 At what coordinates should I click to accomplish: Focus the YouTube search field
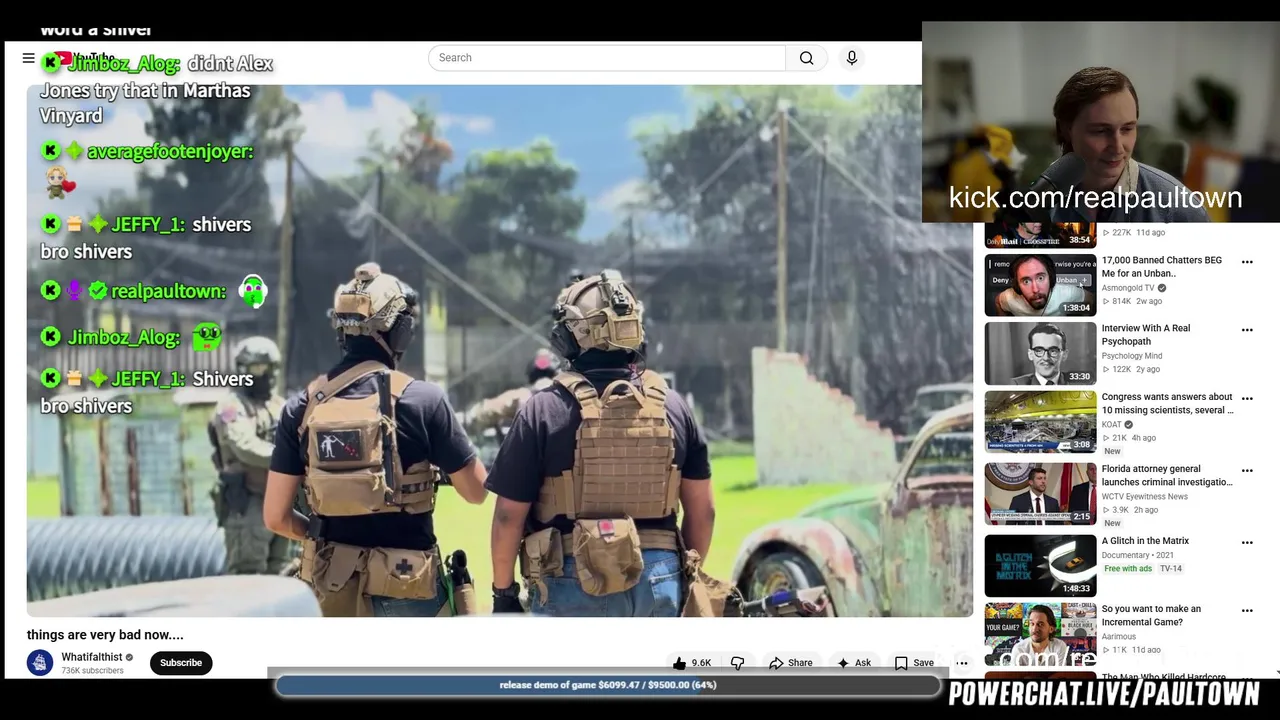click(607, 58)
